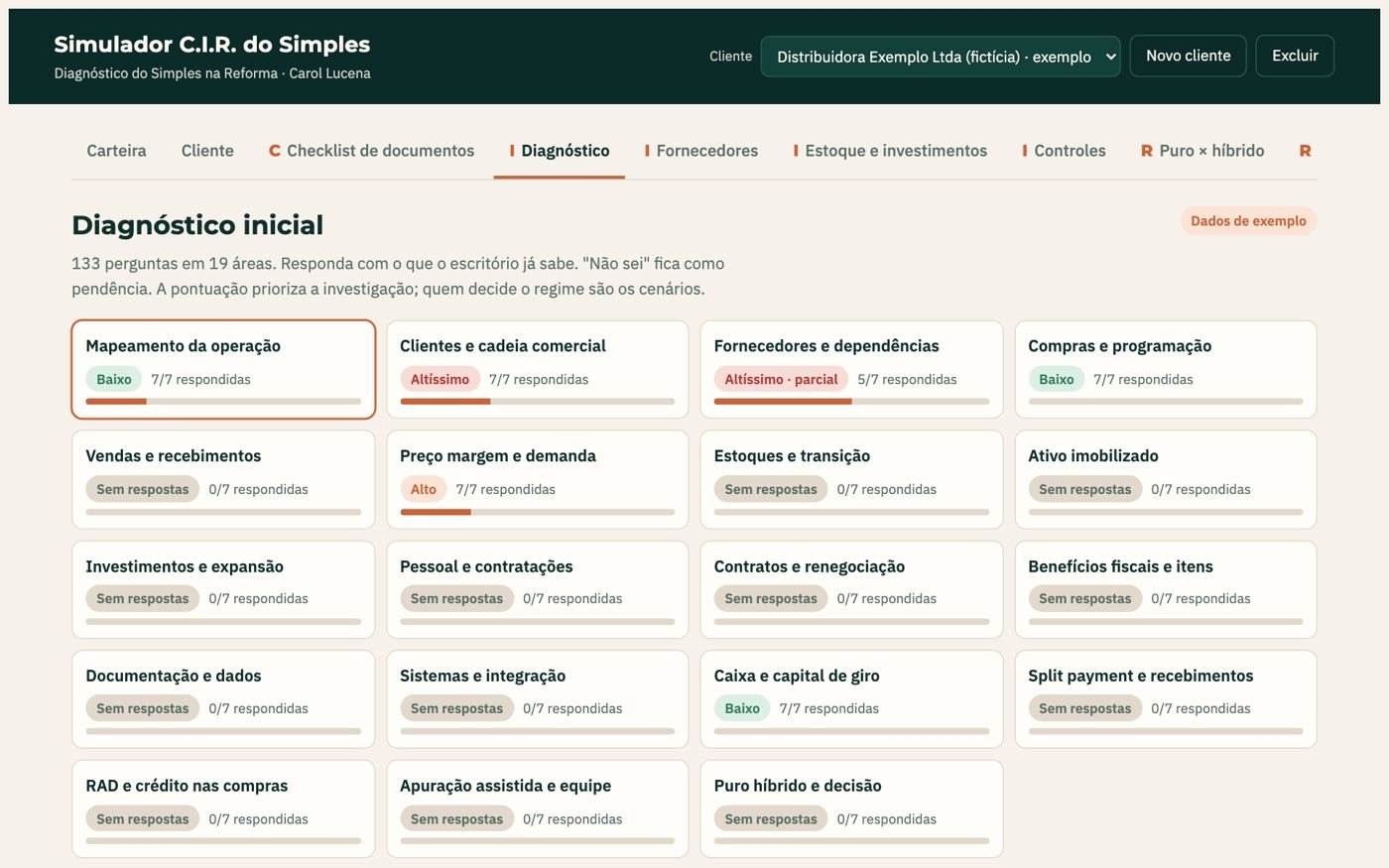Open the Preço margem e demanda card

pyautogui.click(x=538, y=479)
